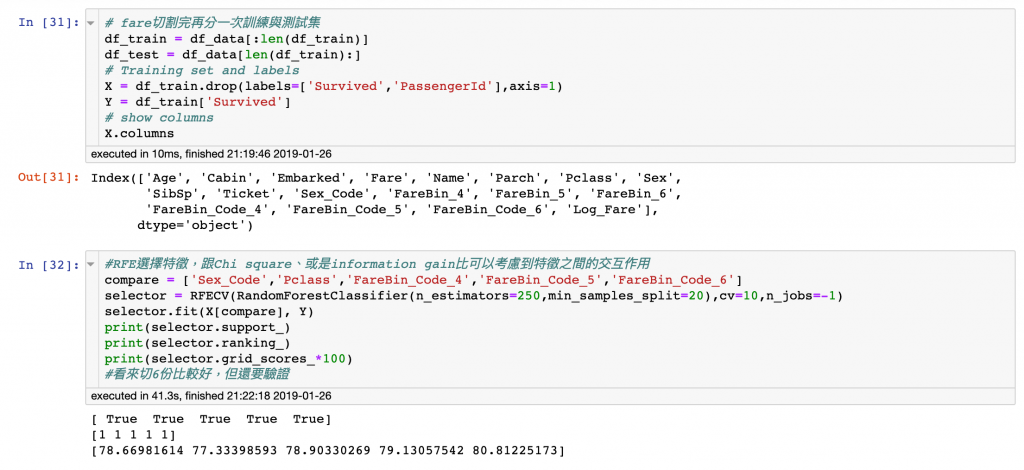Click the print(selector.ranking_) line
The width and height of the screenshot is (1024, 470).
click(197, 344)
